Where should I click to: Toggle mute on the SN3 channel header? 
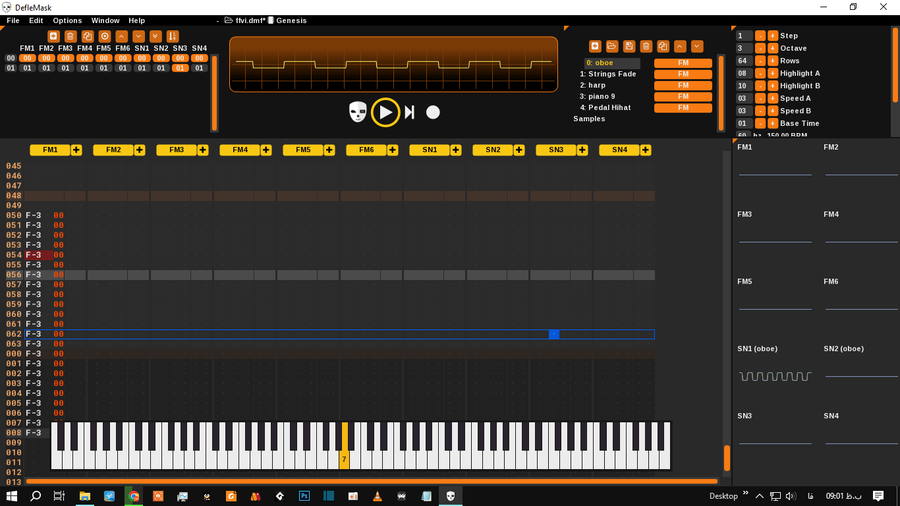[556, 150]
